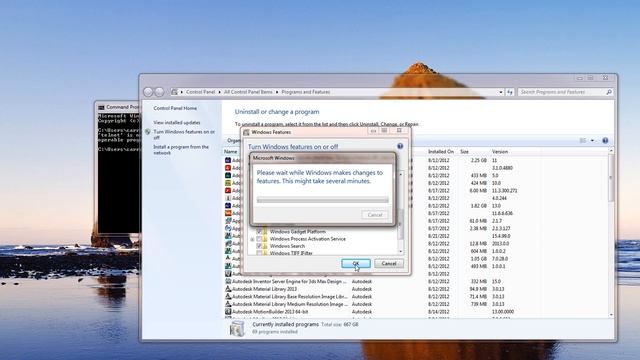The height and width of the screenshot is (360, 640).
Task: Click the Windows Features title bar icon
Action: point(246,132)
